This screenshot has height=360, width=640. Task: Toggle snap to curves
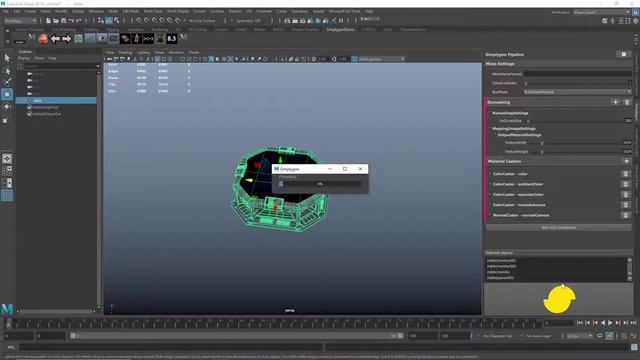tap(147, 20)
